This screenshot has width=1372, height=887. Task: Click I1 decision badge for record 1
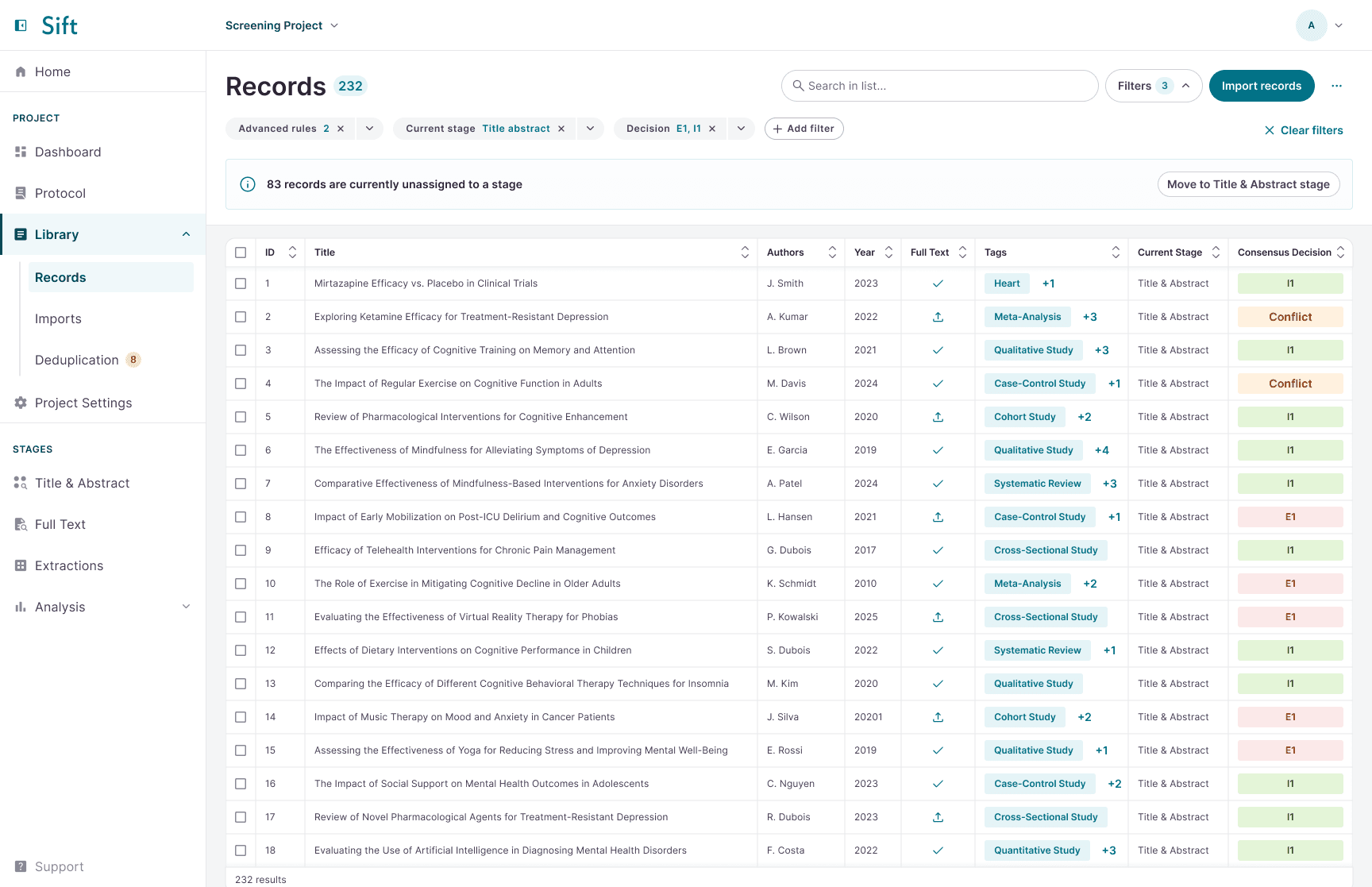click(1290, 283)
